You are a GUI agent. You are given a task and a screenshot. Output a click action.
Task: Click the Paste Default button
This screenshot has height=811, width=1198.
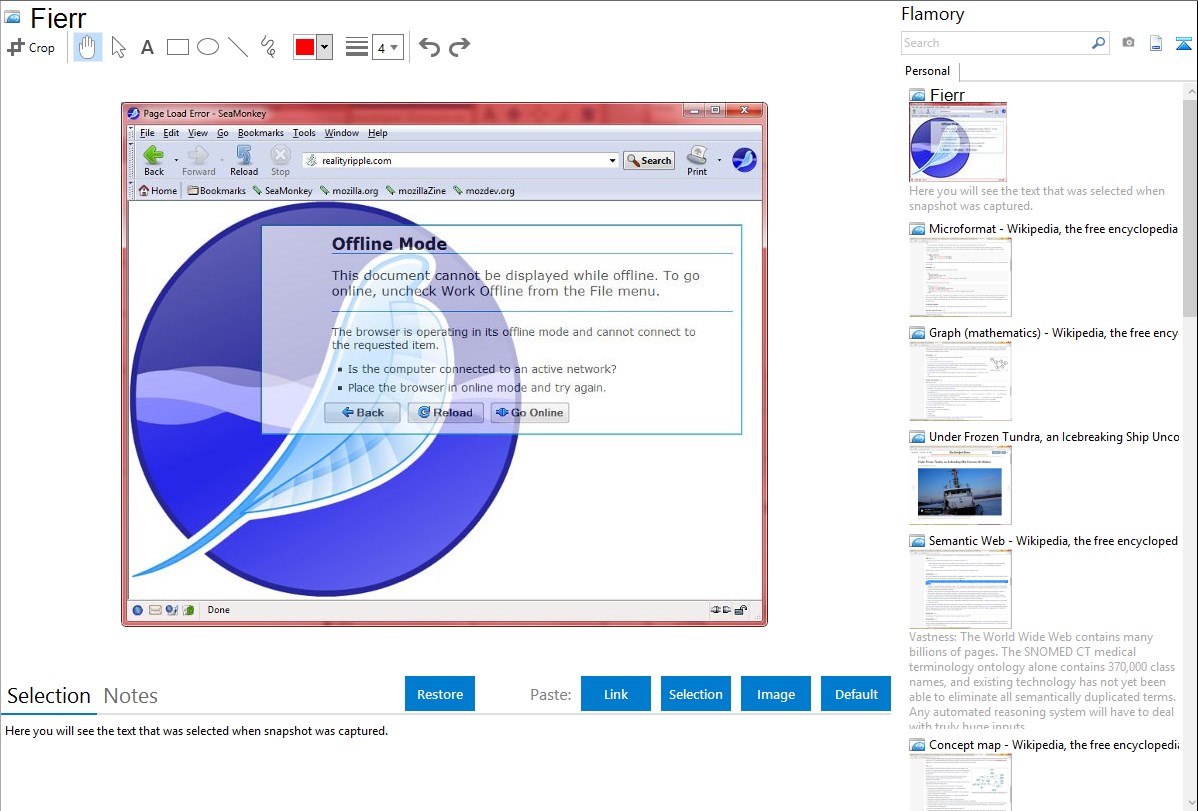pyautogui.click(x=856, y=694)
